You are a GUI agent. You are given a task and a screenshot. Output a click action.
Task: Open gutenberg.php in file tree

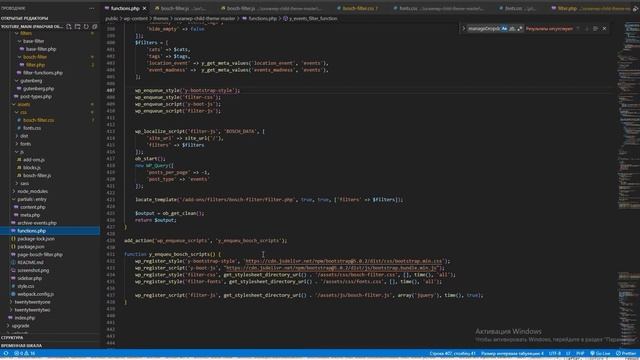(36, 89)
